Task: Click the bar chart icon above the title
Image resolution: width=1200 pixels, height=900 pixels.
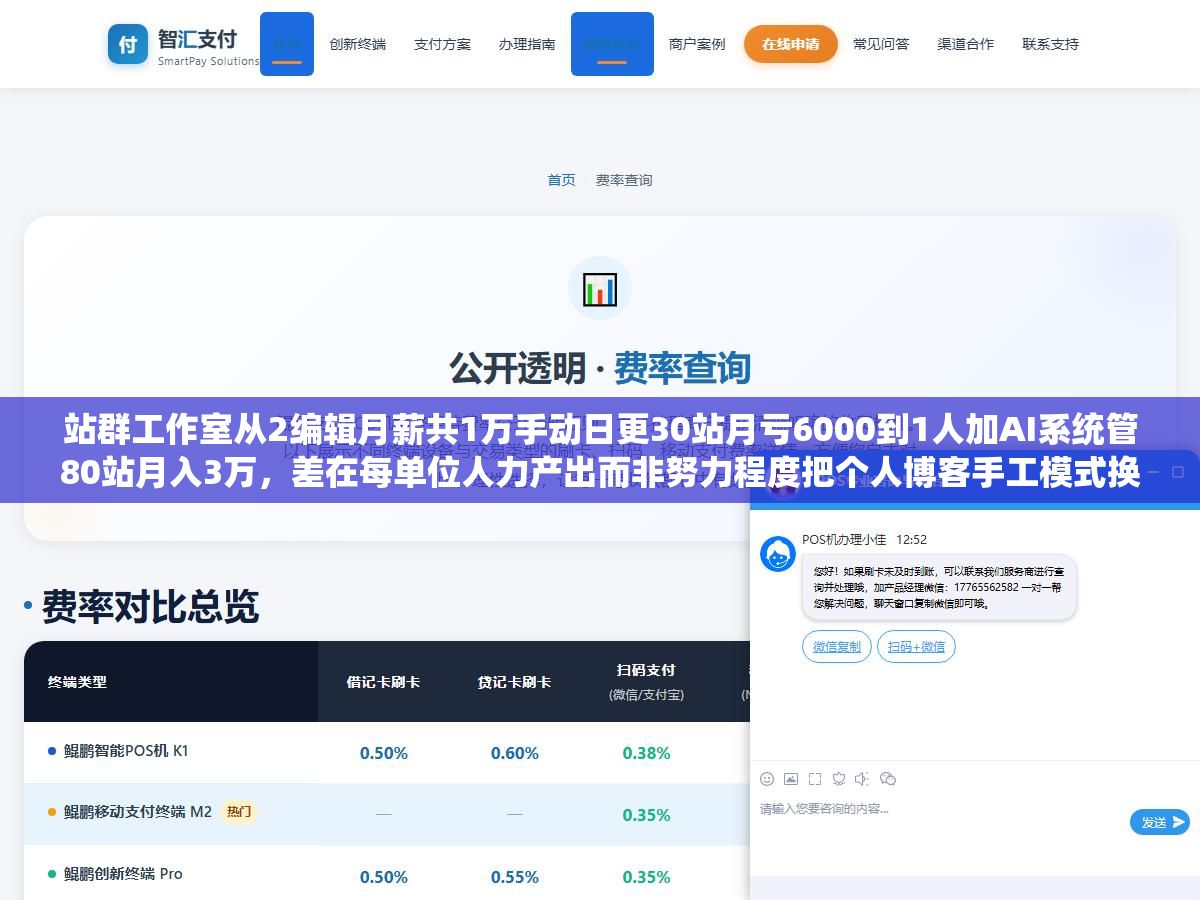Action: coord(600,289)
